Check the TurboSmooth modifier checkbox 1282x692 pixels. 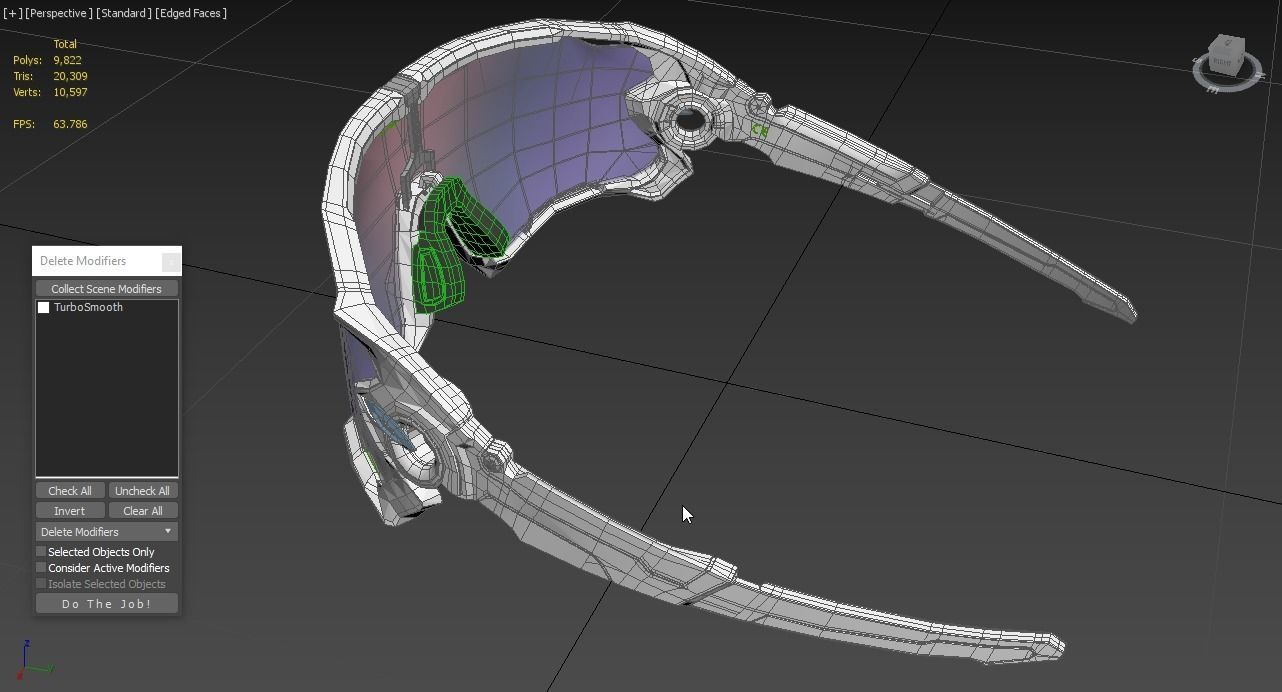click(x=43, y=308)
